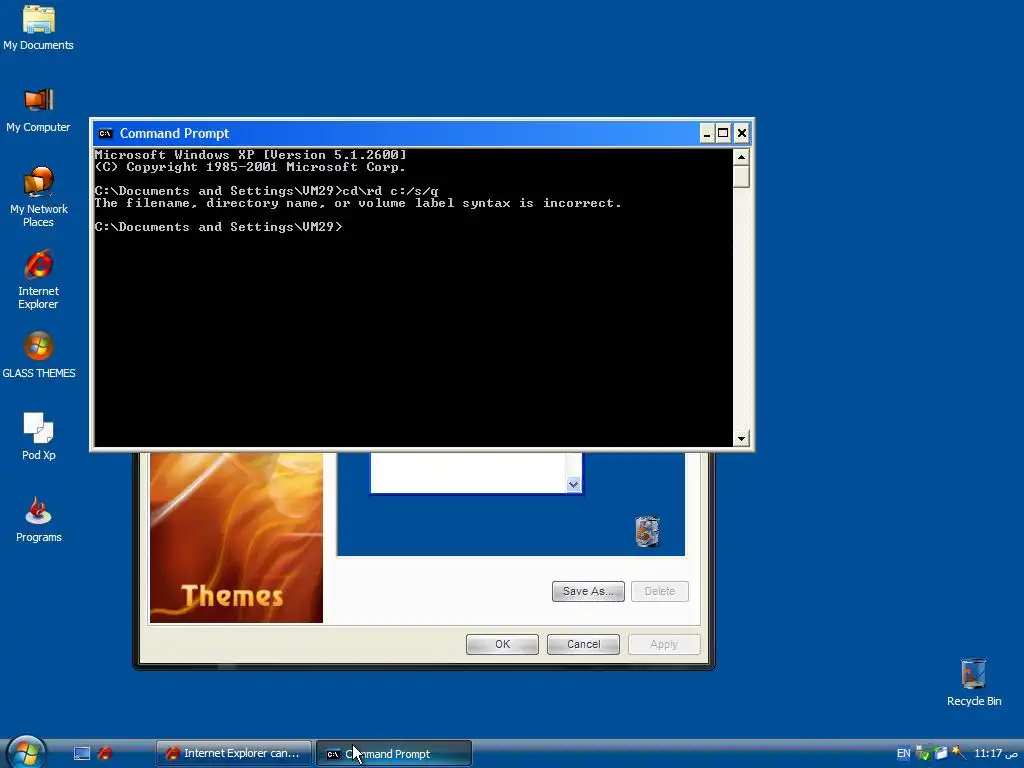Click Show Desktop quick launch icon
1024x768 pixels.
click(82, 754)
